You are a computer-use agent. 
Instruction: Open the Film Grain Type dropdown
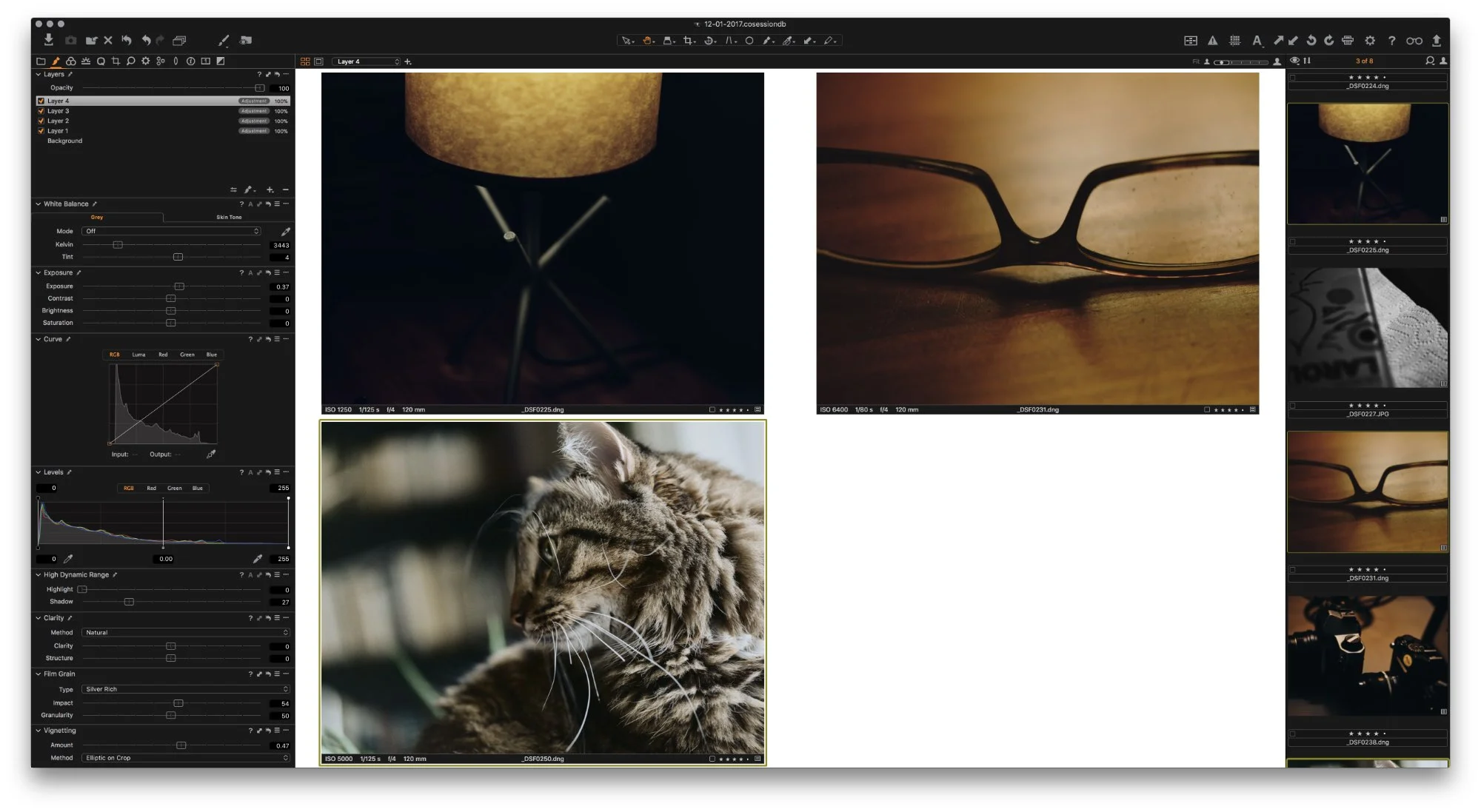click(186, 689)
